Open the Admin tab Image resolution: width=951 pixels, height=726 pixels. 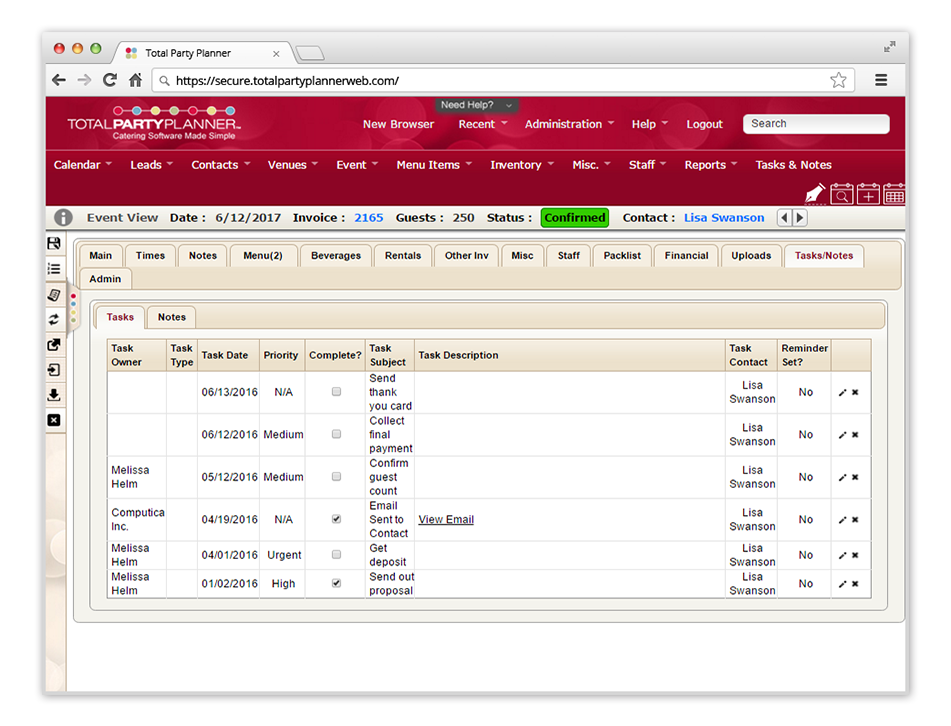click(x=105, y=278)
